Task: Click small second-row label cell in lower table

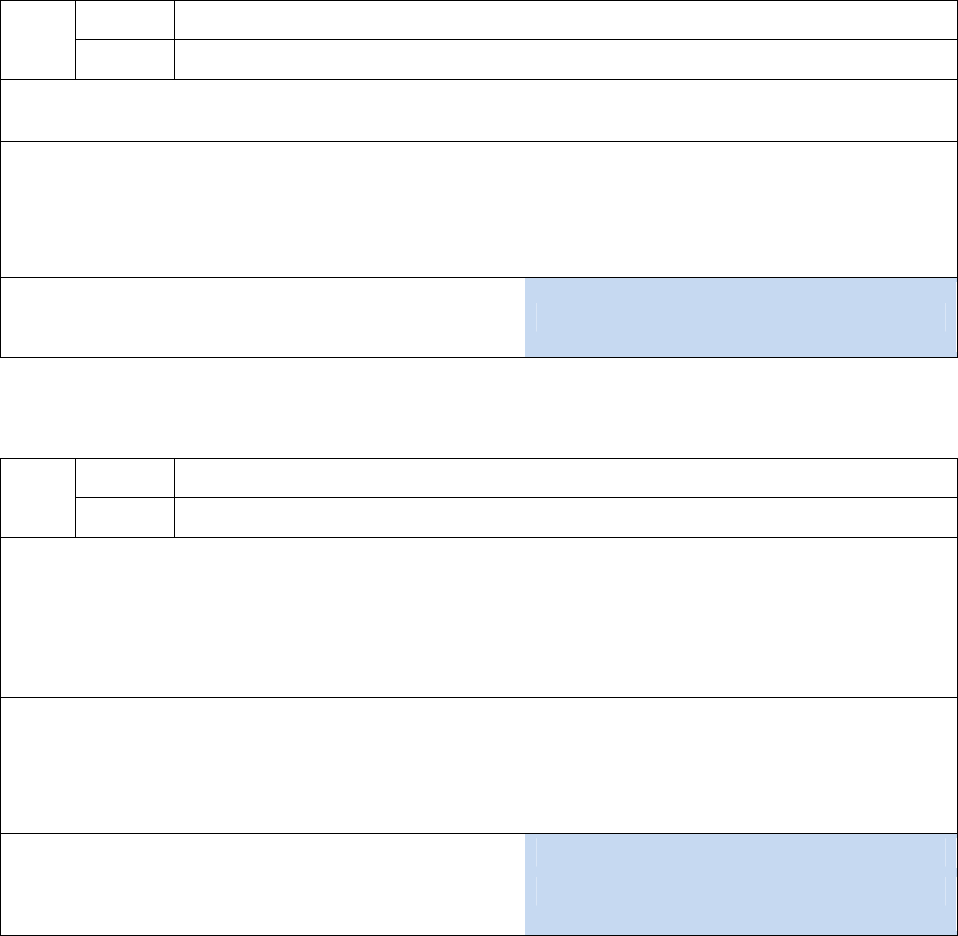Action: 125,518
